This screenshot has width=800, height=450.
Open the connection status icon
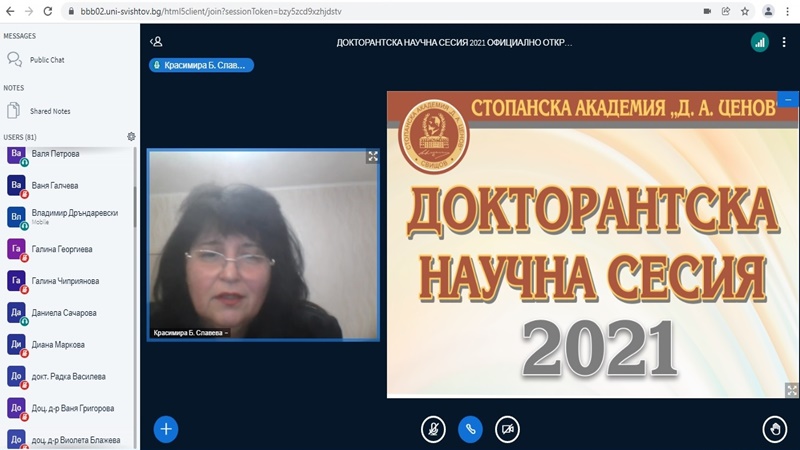click(760, 42)
